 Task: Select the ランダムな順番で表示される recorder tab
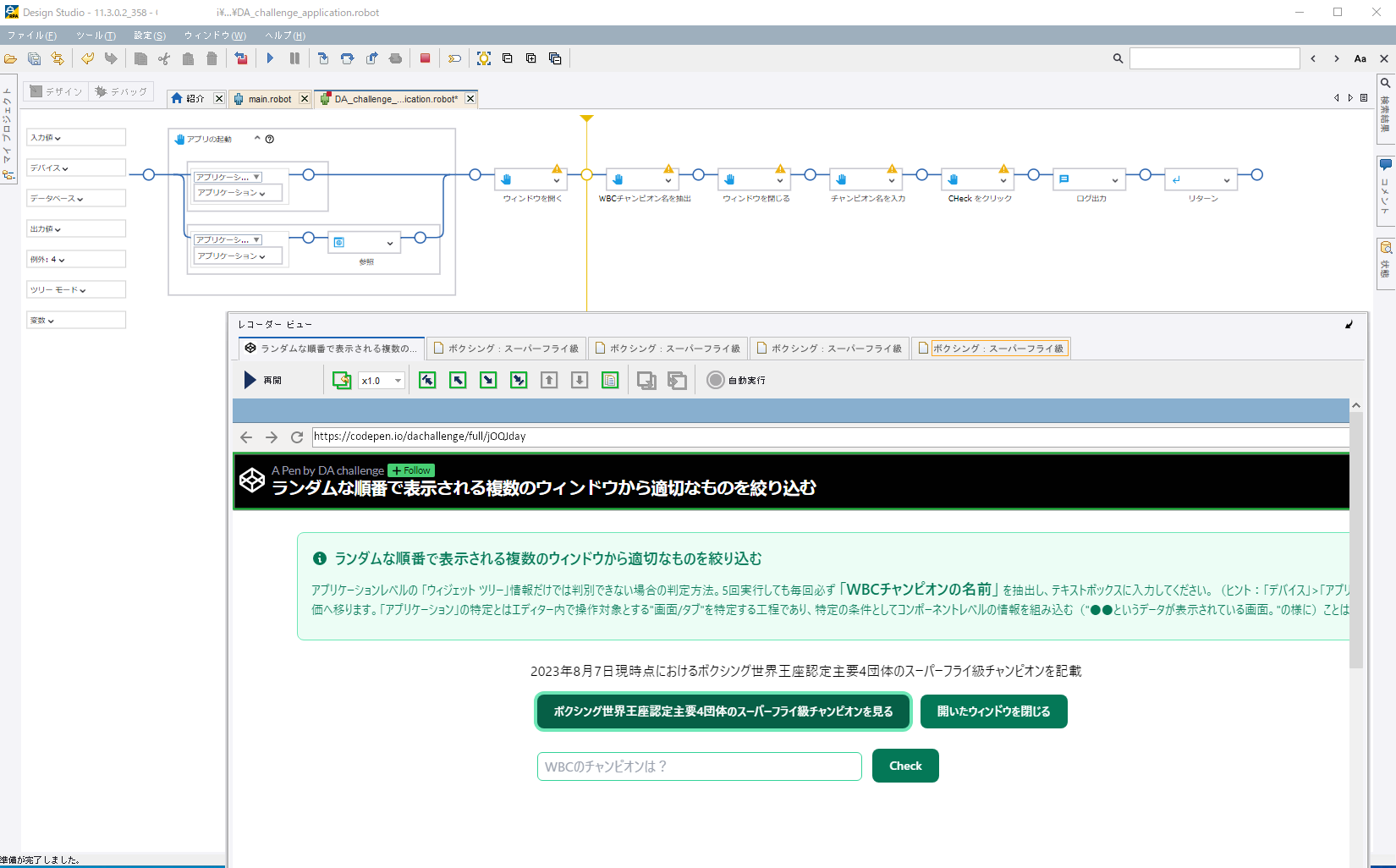332,348
